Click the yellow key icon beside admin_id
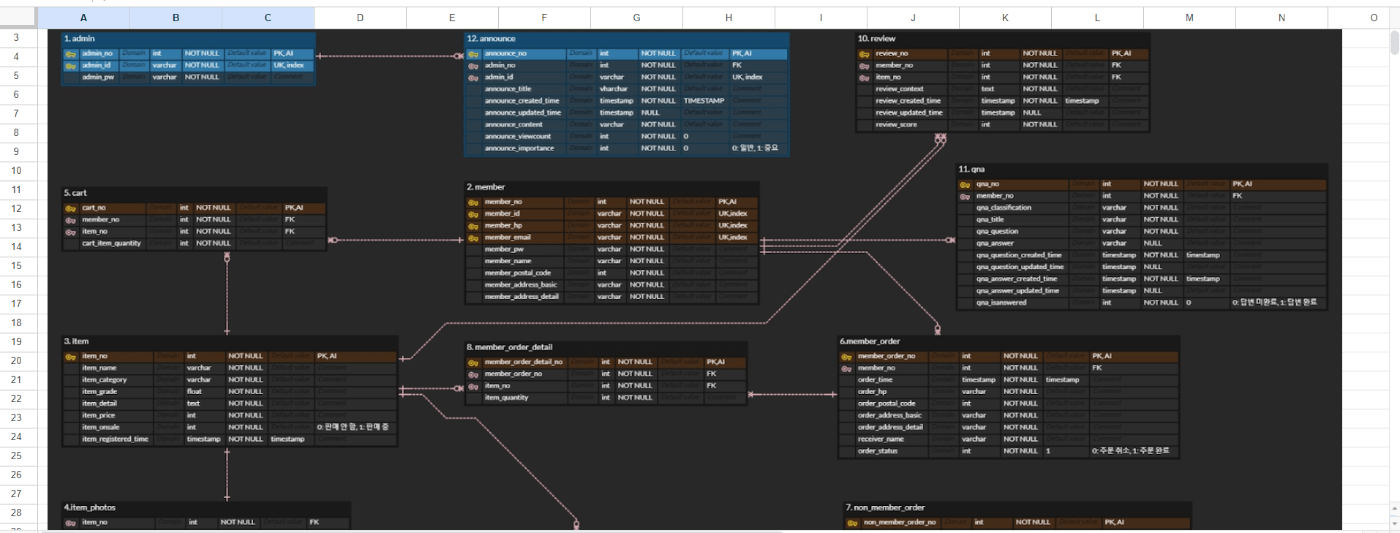1400x533 pixels. (x=71, y=65)
